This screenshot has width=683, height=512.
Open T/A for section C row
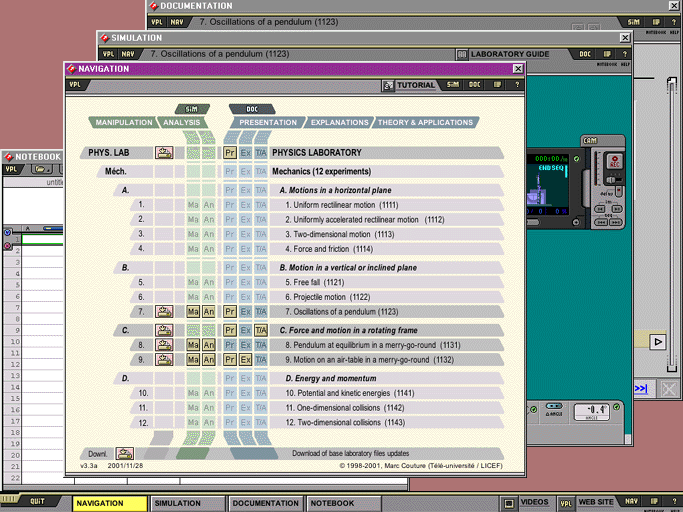(261, 330)
